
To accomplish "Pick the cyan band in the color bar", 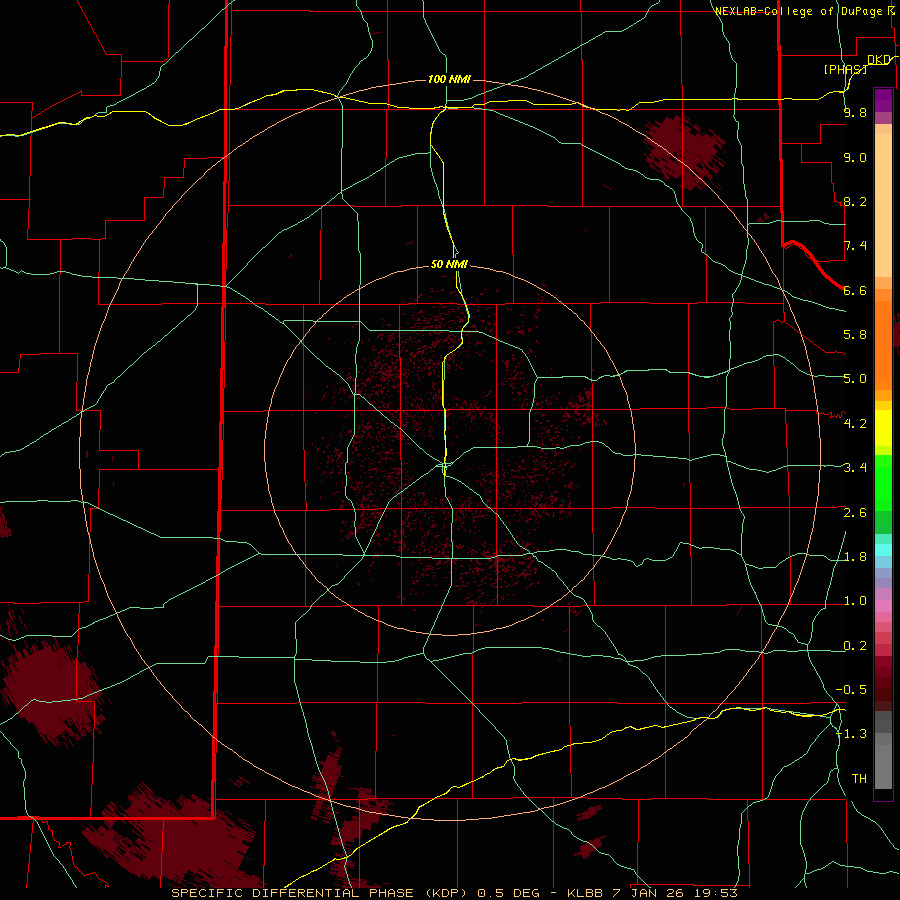I will coord(883,549).
